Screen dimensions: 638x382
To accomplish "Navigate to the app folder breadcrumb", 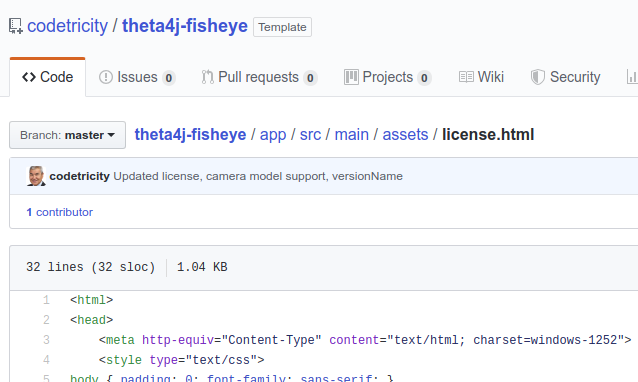I will point(273,135).
